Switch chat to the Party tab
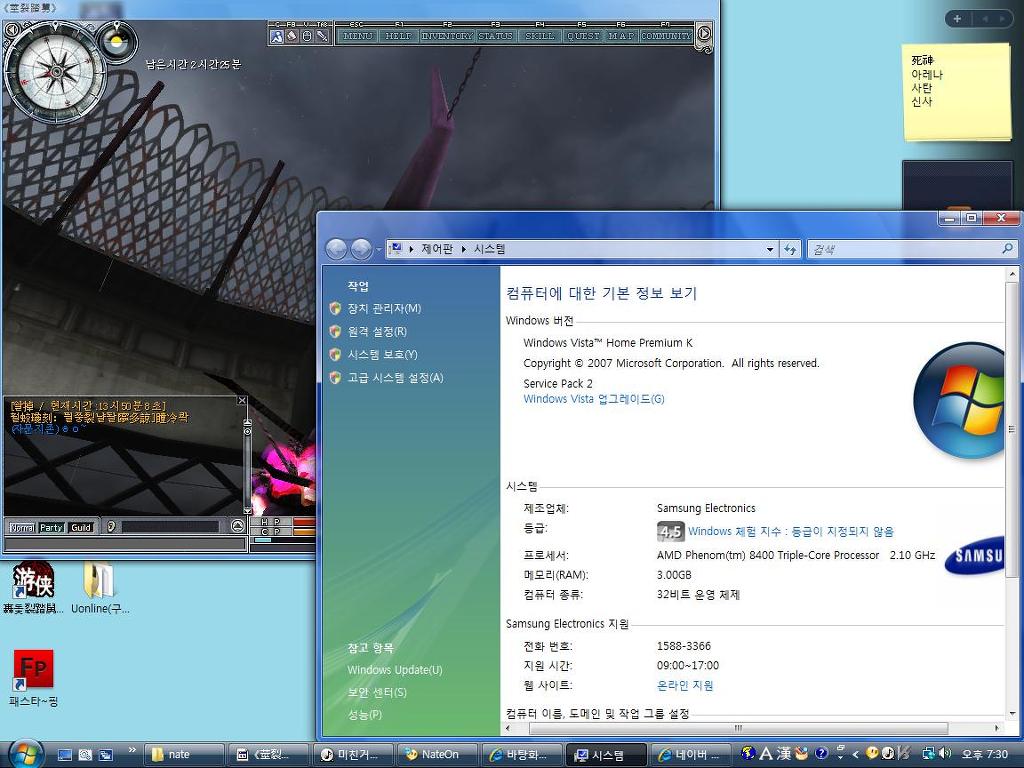1024x768 pixels. [x=52, y=527]
